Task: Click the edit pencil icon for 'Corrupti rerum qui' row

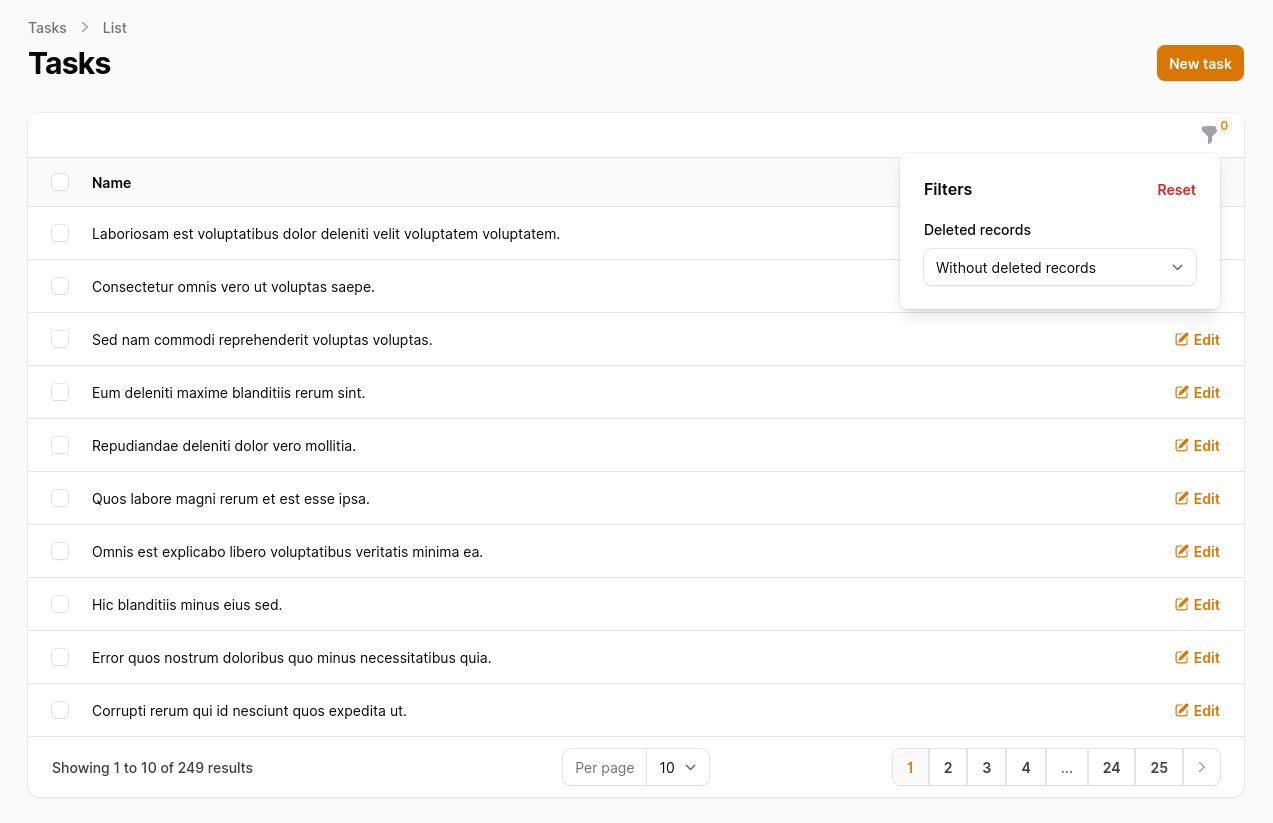Action: click(1181, 711)
